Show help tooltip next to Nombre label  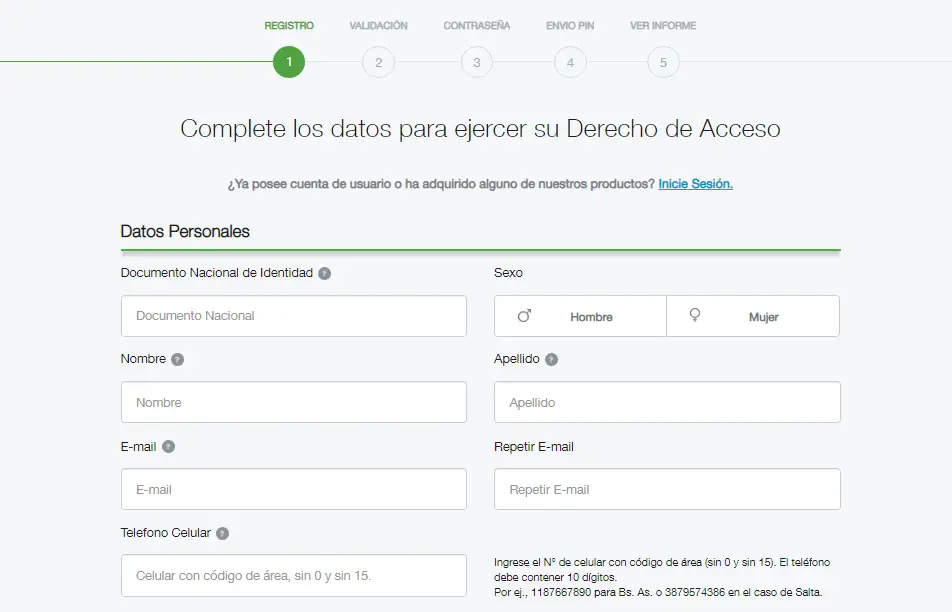177,359
